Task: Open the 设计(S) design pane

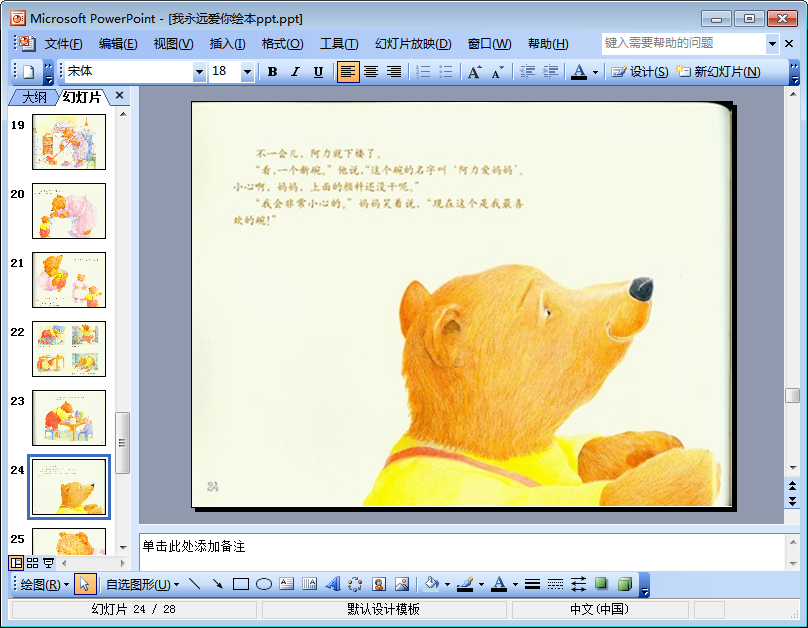Action: point(639,72)
